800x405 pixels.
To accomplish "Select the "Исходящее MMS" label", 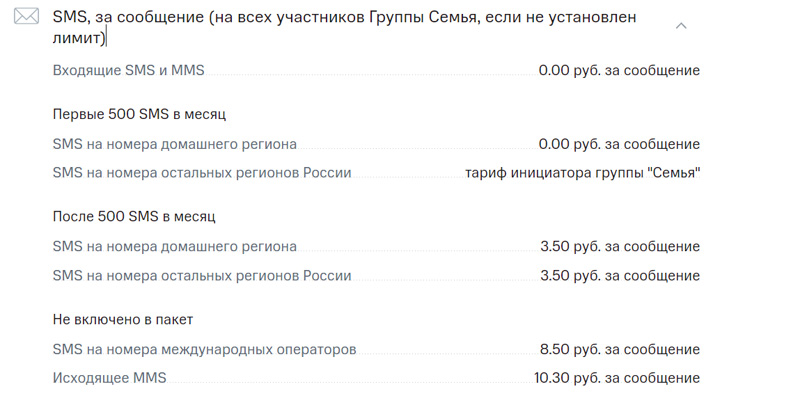I will point(109,378).
